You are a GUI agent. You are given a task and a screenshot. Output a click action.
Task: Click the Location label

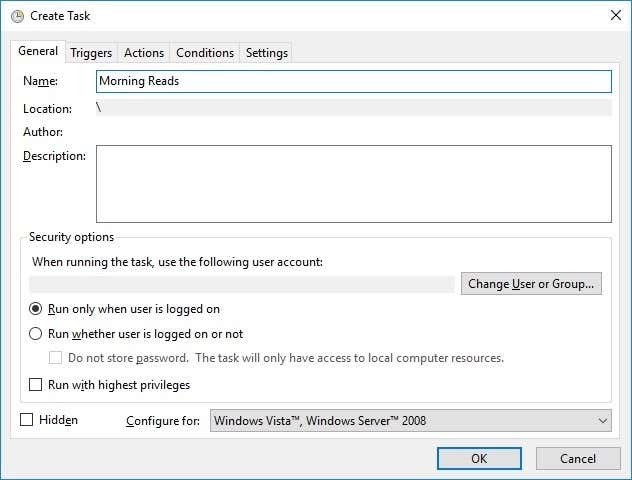[x=48, y=109]
